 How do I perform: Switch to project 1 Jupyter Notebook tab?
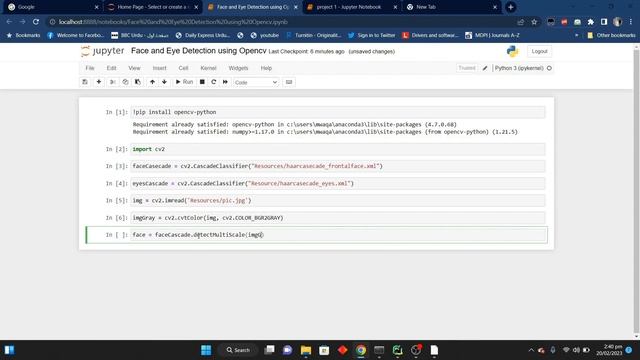(x=353, y=7)
